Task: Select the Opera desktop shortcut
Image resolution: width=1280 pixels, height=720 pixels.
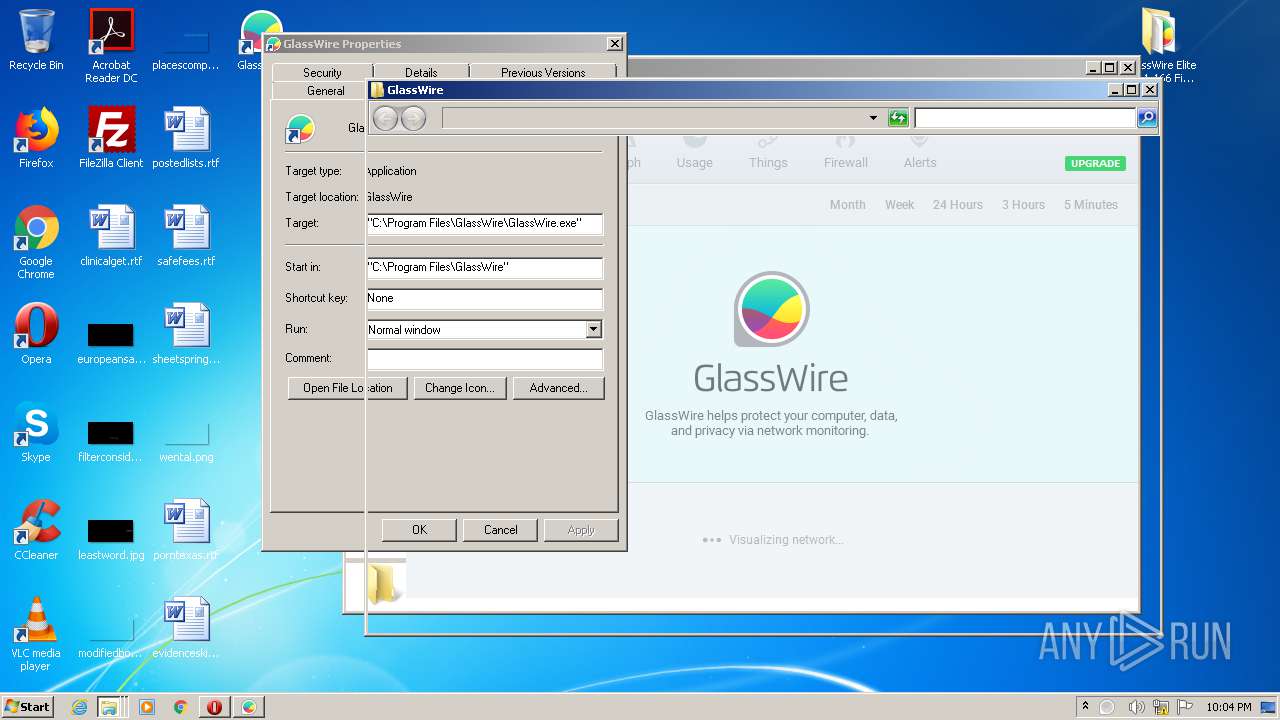Action: [x=36, y=334]
